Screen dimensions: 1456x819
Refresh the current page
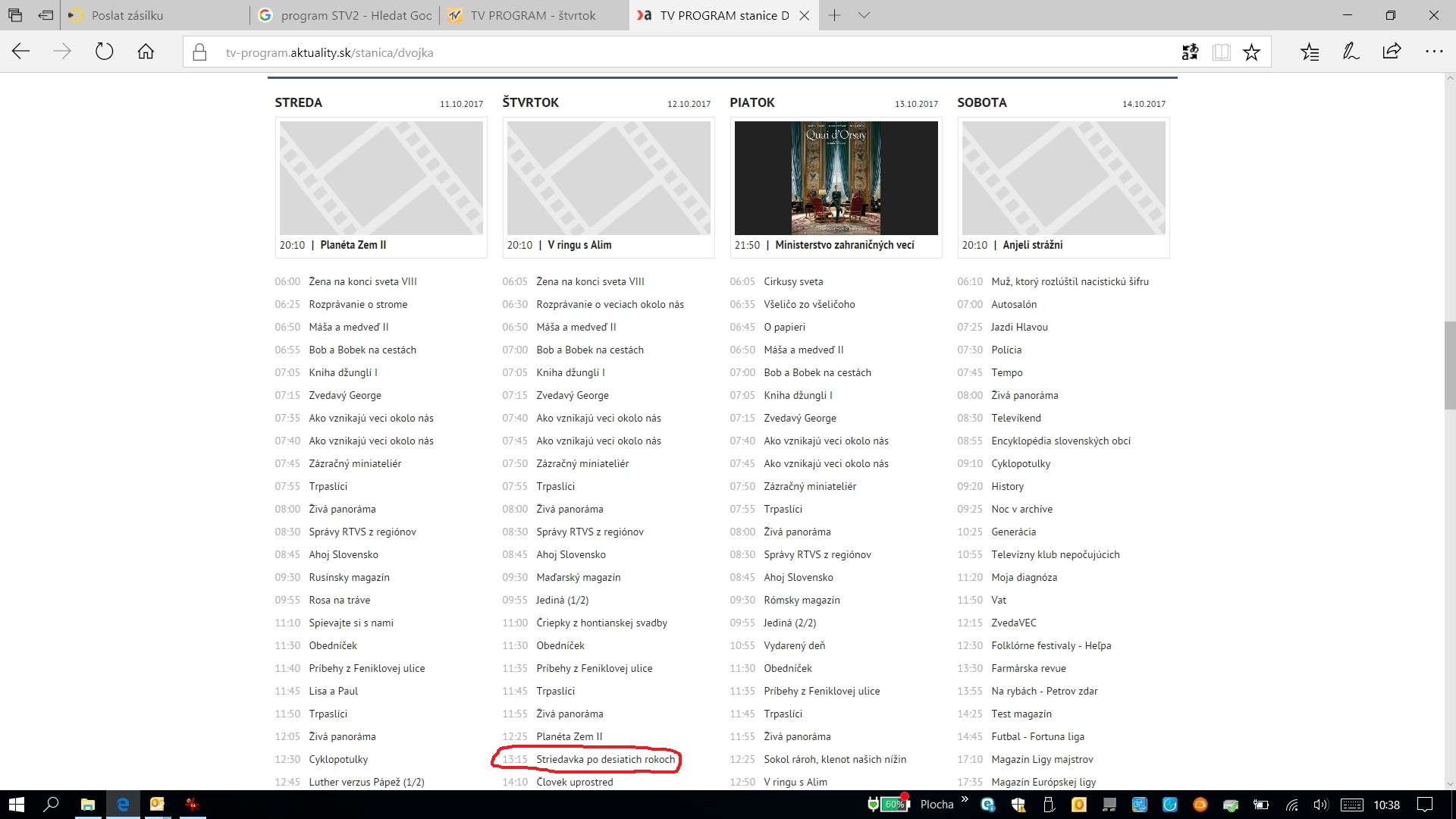tap(104, 52)
